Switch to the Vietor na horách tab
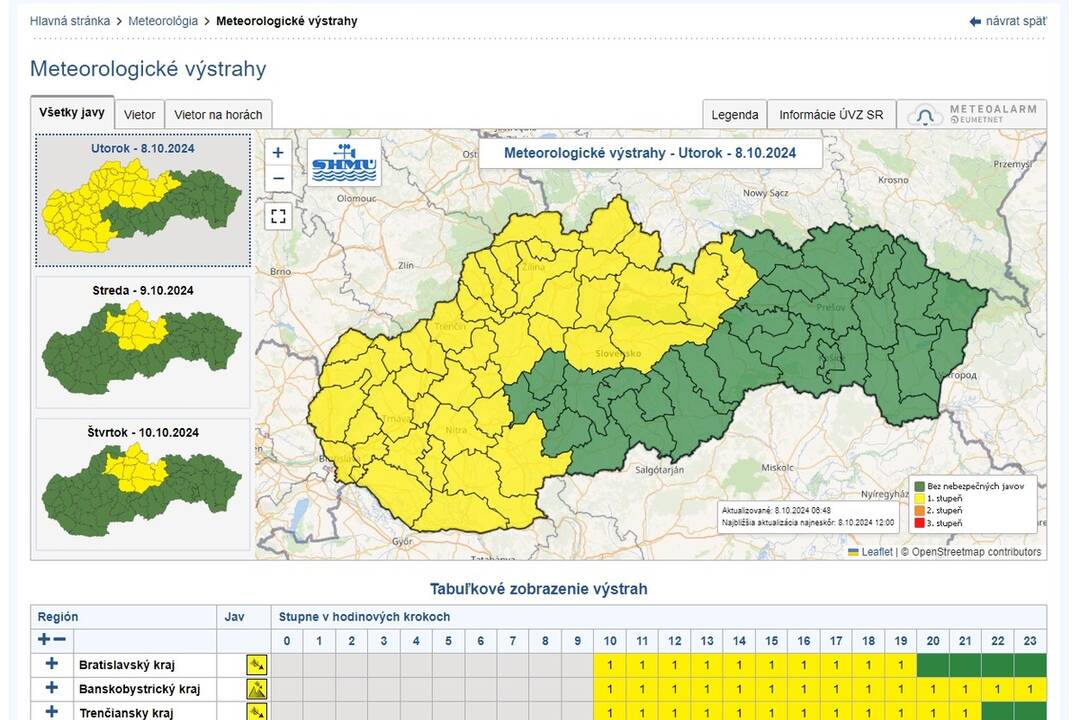Image resolution: width=1080 pixels, height=720 pixels. [218, 115]
